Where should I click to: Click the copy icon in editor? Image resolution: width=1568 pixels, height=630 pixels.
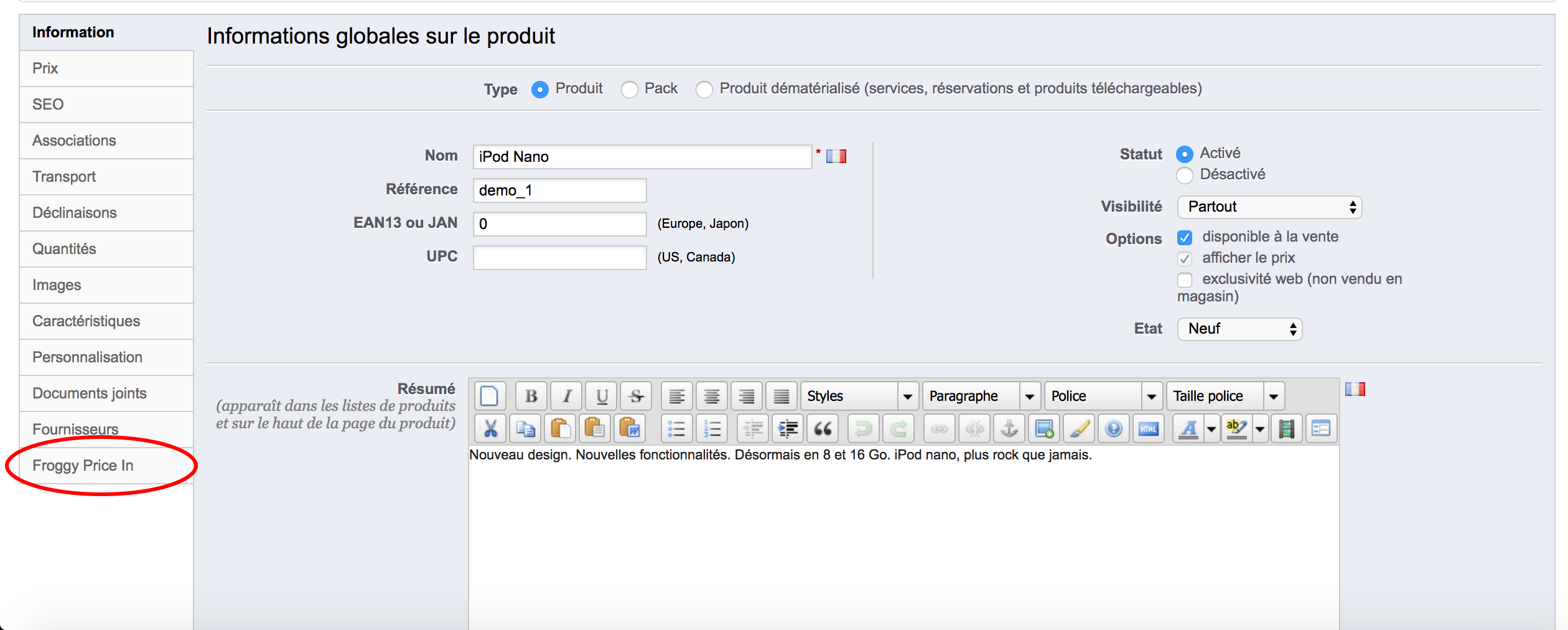(x=525, y=428)
